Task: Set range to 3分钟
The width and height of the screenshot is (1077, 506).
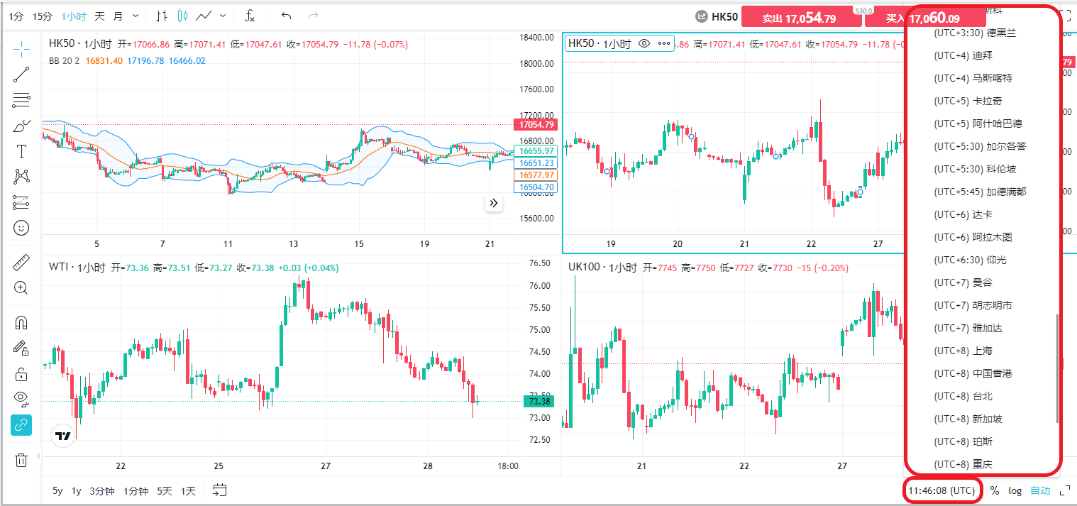Action: pos(101,491)
